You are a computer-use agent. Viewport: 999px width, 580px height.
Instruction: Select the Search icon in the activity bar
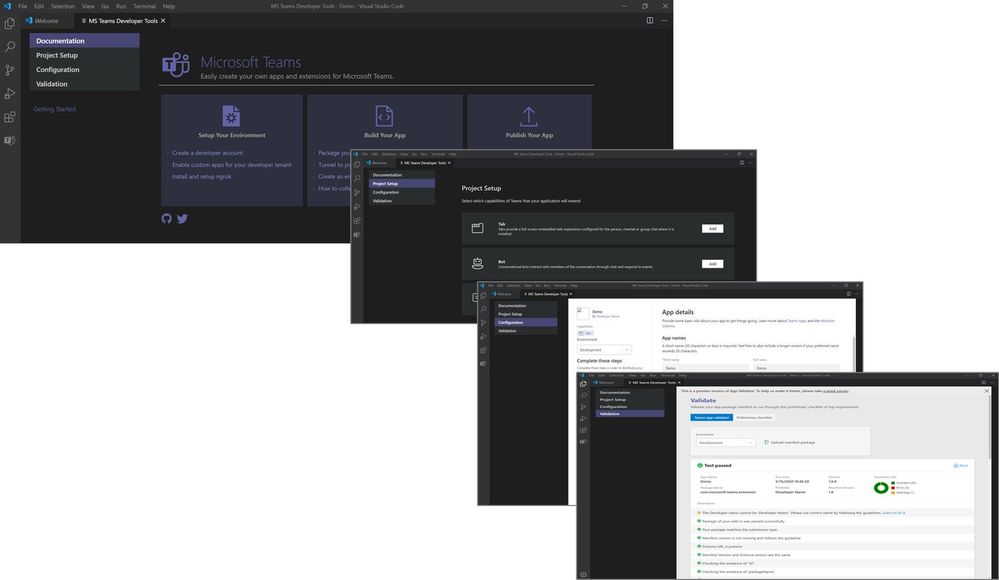click(x=10, y=46)
